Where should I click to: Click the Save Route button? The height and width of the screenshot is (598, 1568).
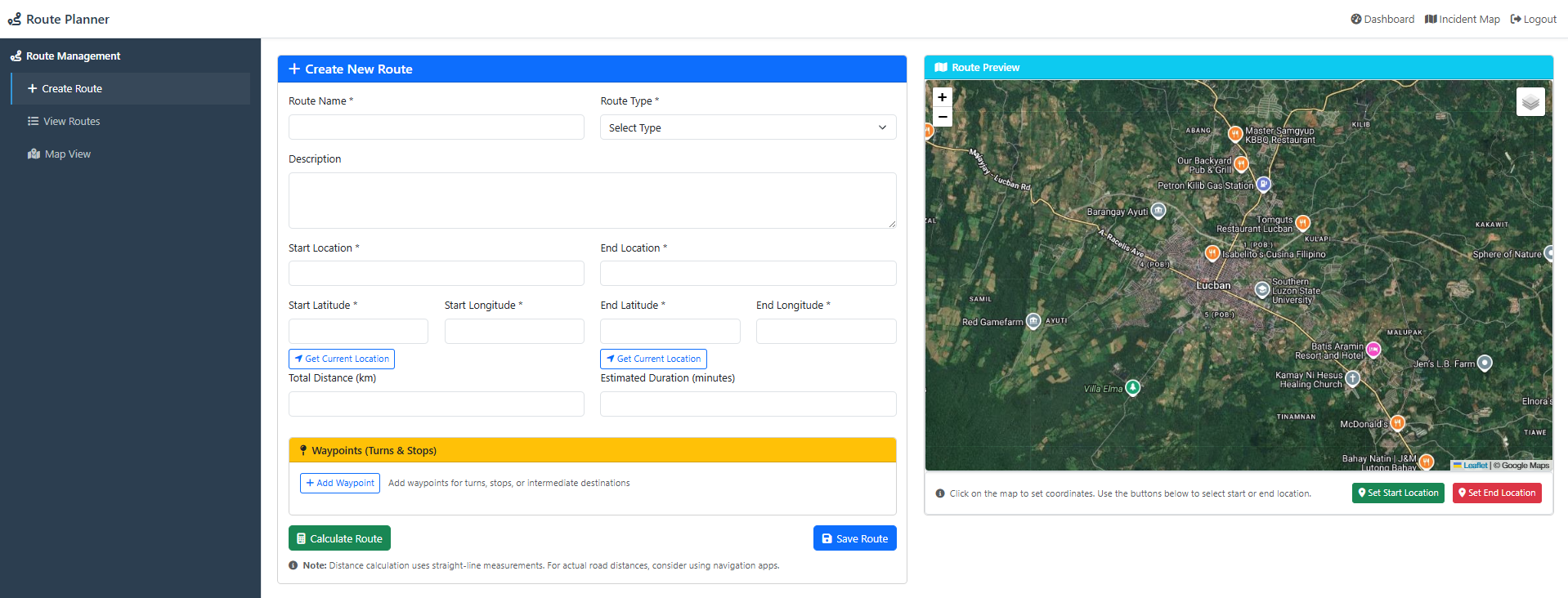(x=854, y=538)
